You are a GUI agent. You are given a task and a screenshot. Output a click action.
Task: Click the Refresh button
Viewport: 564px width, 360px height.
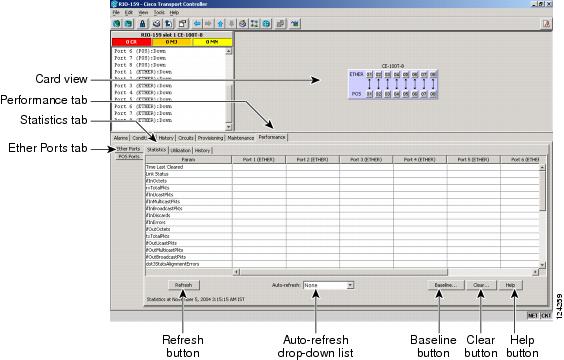pyautogui.click(x=183, y=285)
